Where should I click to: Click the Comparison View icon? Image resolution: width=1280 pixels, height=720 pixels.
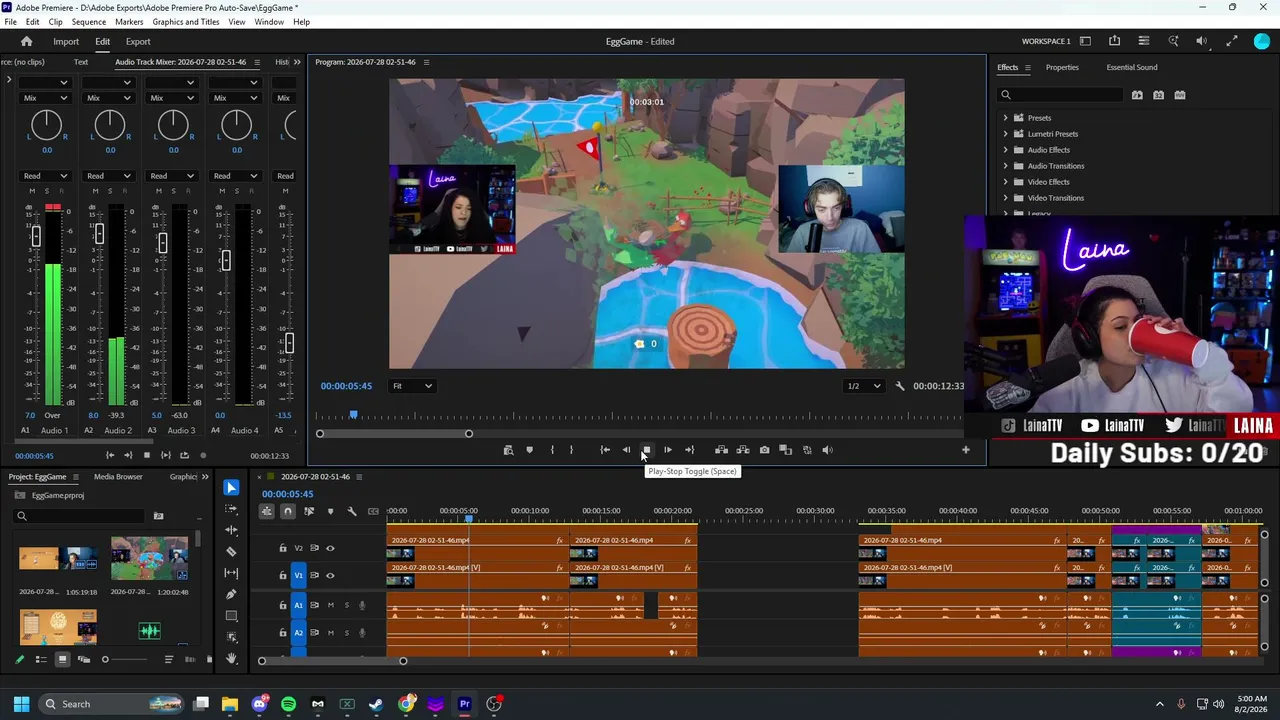pyautogui.click(x=785, y=450)
